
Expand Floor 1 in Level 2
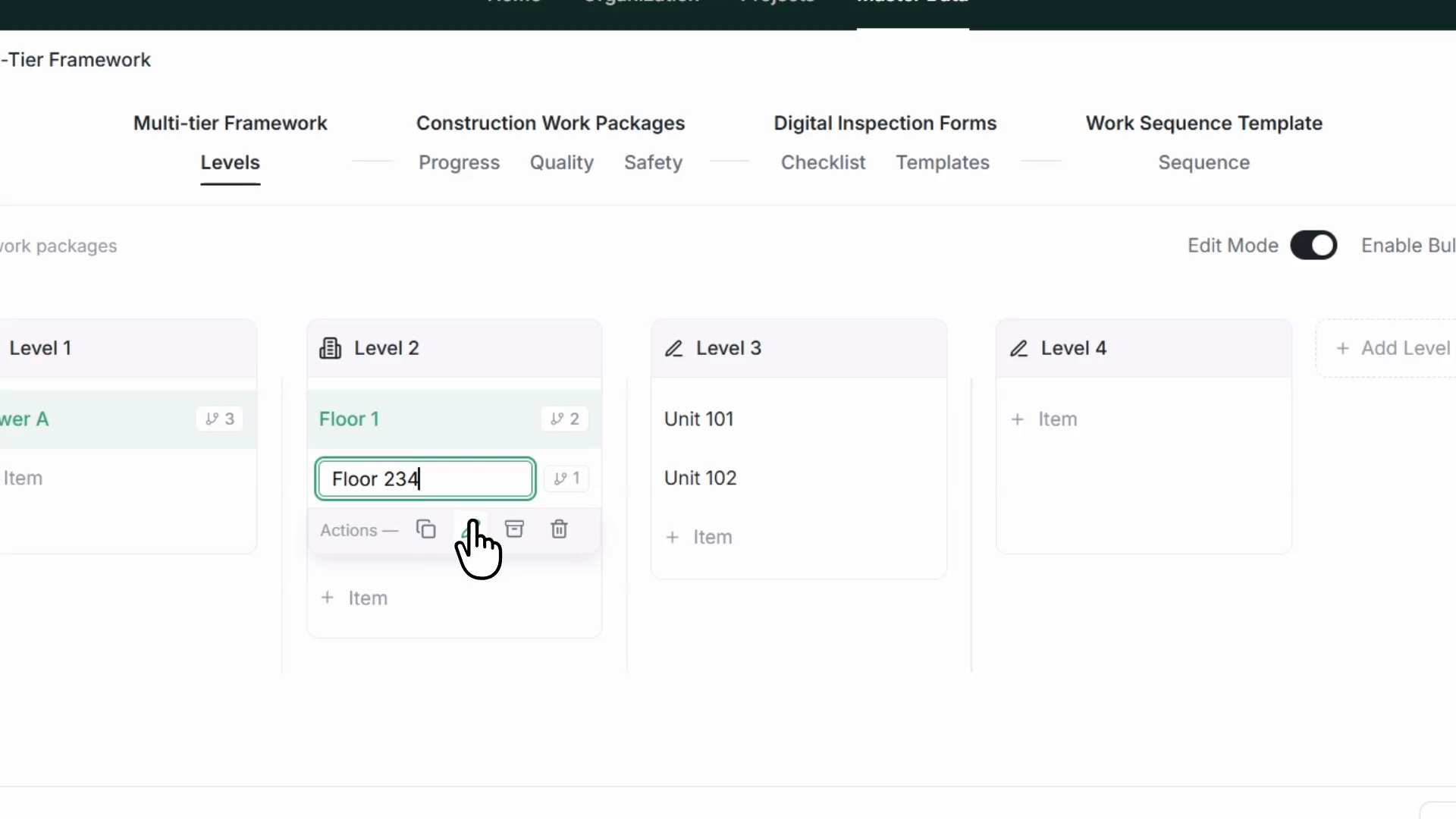(454, 419)
